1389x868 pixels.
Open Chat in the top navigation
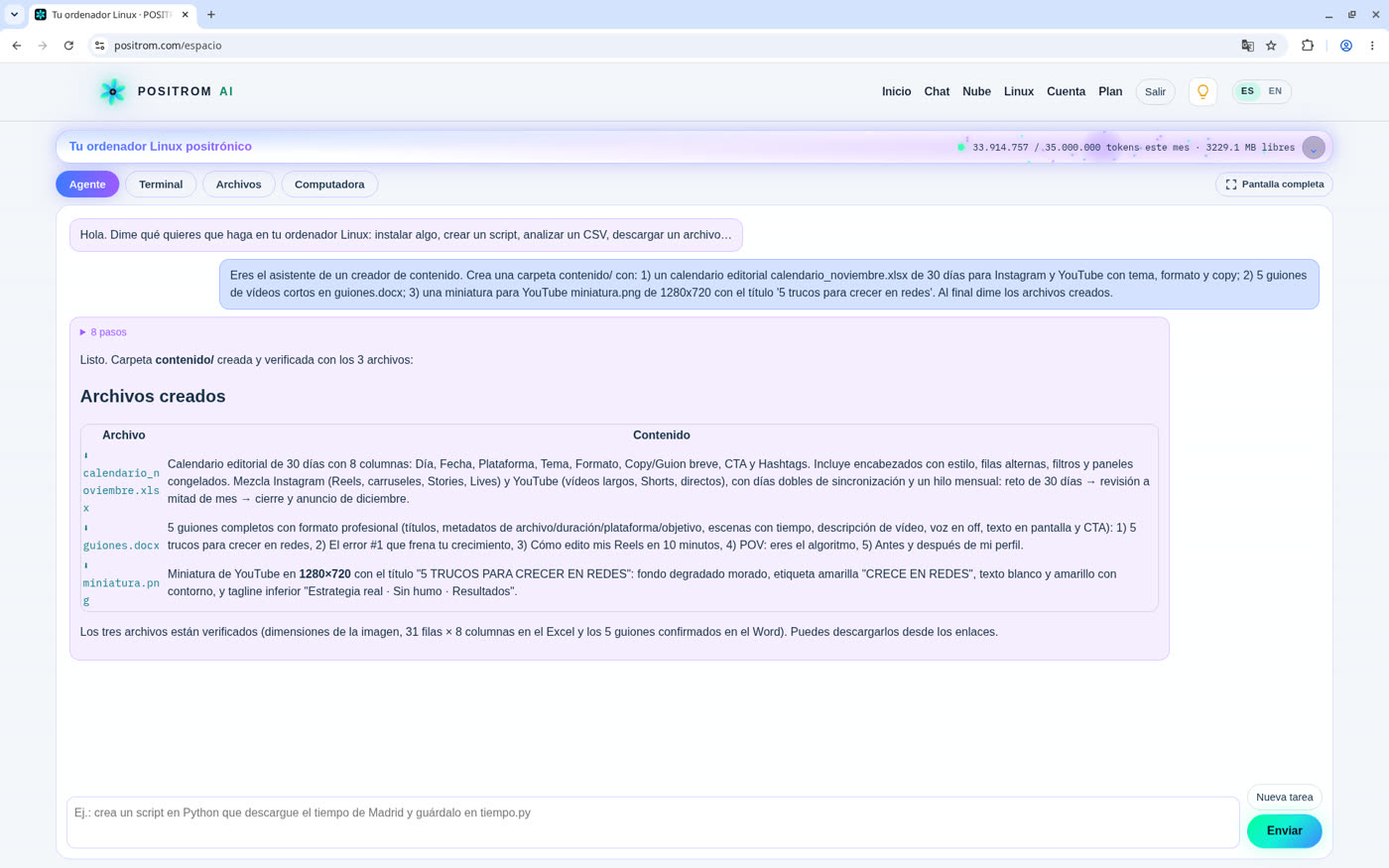tap(937, 91)
